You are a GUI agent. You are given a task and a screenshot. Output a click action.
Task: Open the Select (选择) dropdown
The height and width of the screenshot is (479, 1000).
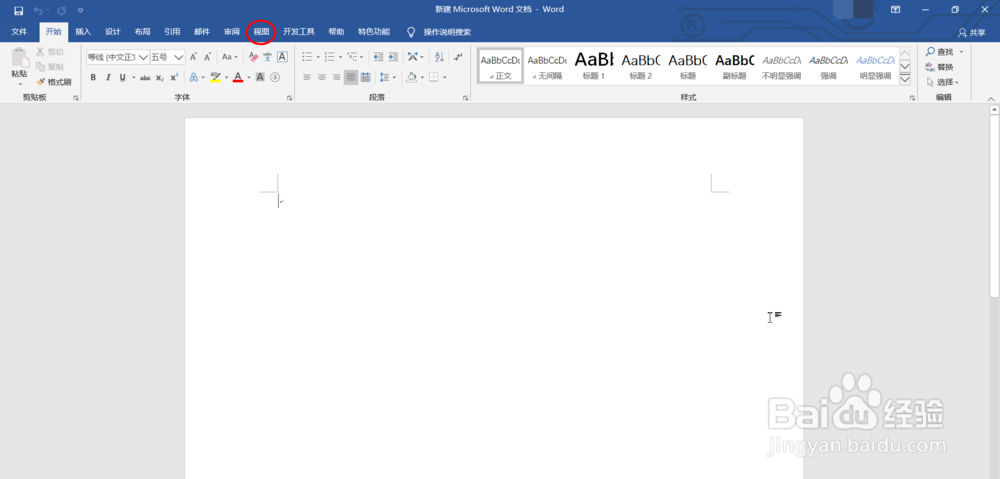pos(943,82)
